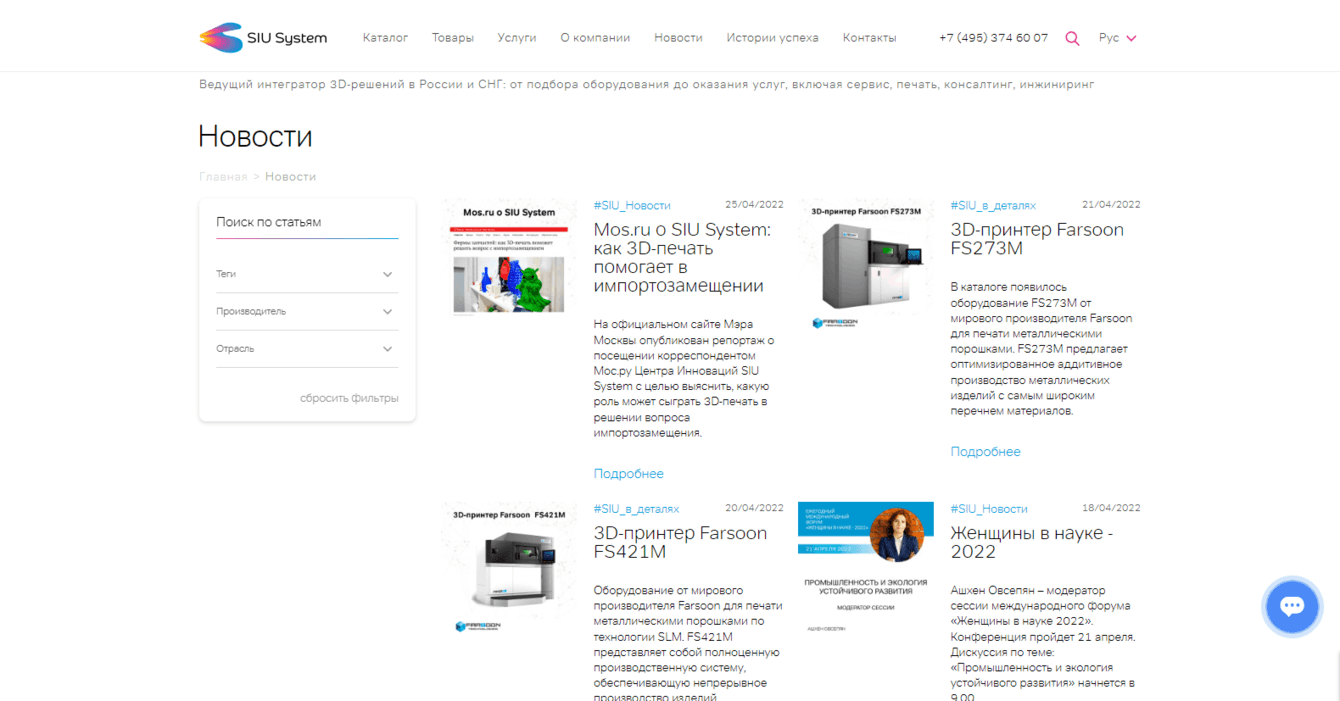This screenshot has width=1340, height=701.
Task: Open the Farsoon FS273M printer thumbnail
Action: [x=866, y=266]
